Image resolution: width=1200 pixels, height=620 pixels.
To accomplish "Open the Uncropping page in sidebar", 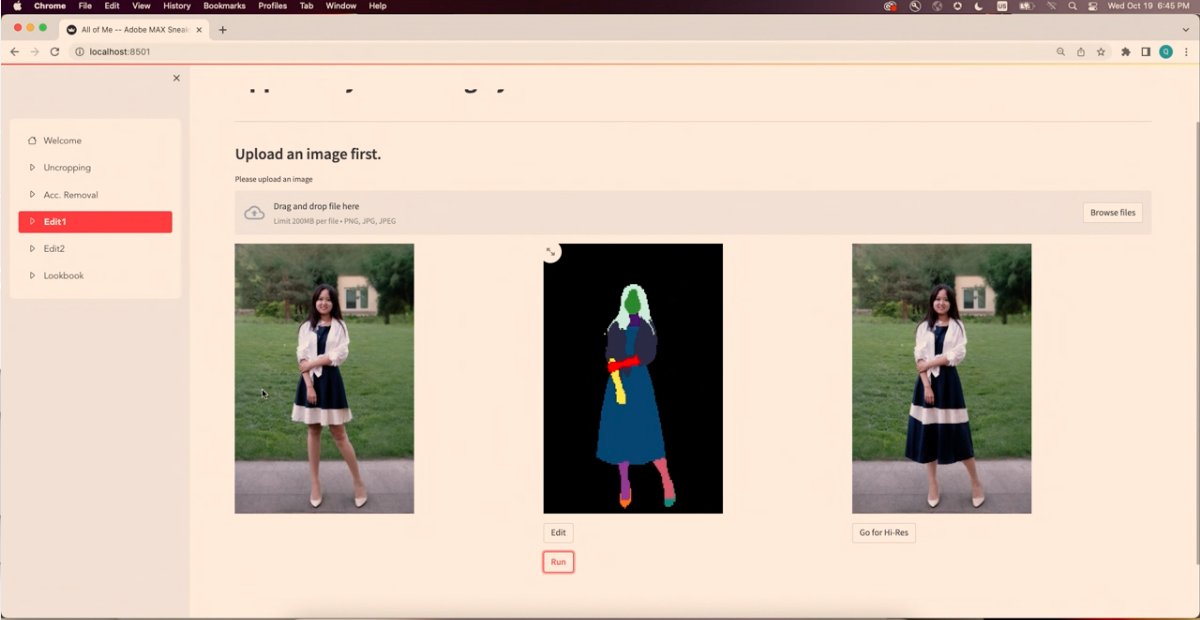I will point(95,168).
